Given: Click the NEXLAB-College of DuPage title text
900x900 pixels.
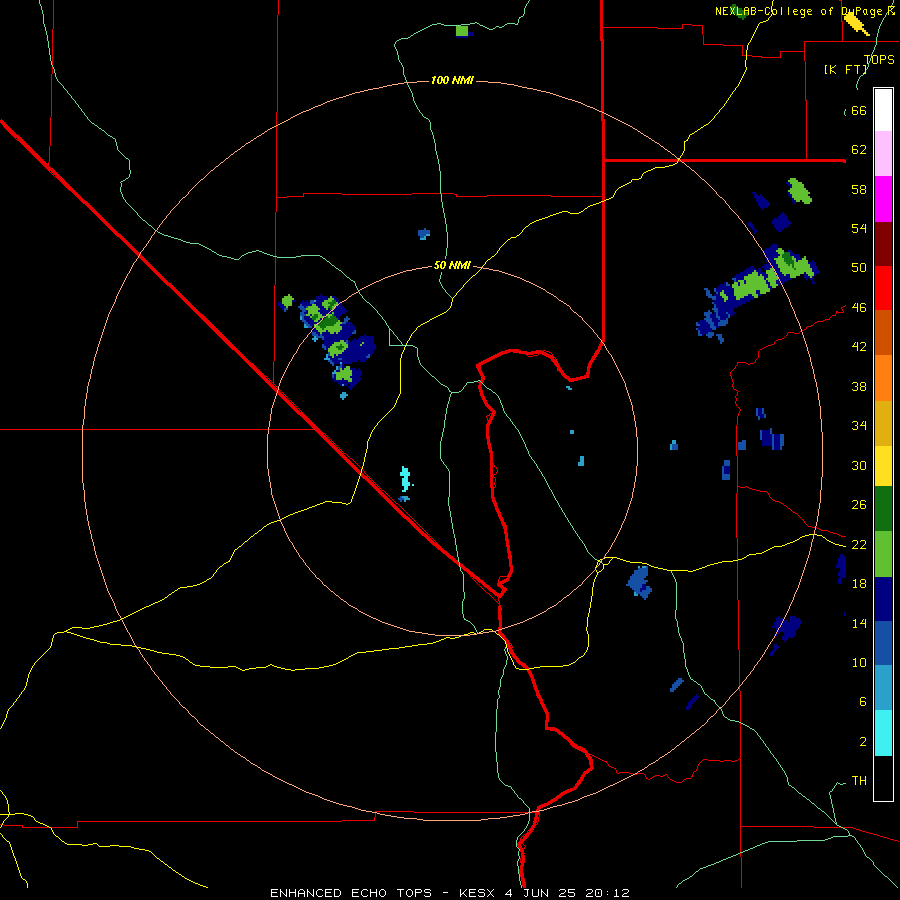Looking at the screenshot, I should pyautogui.click(x=804, y=11).
